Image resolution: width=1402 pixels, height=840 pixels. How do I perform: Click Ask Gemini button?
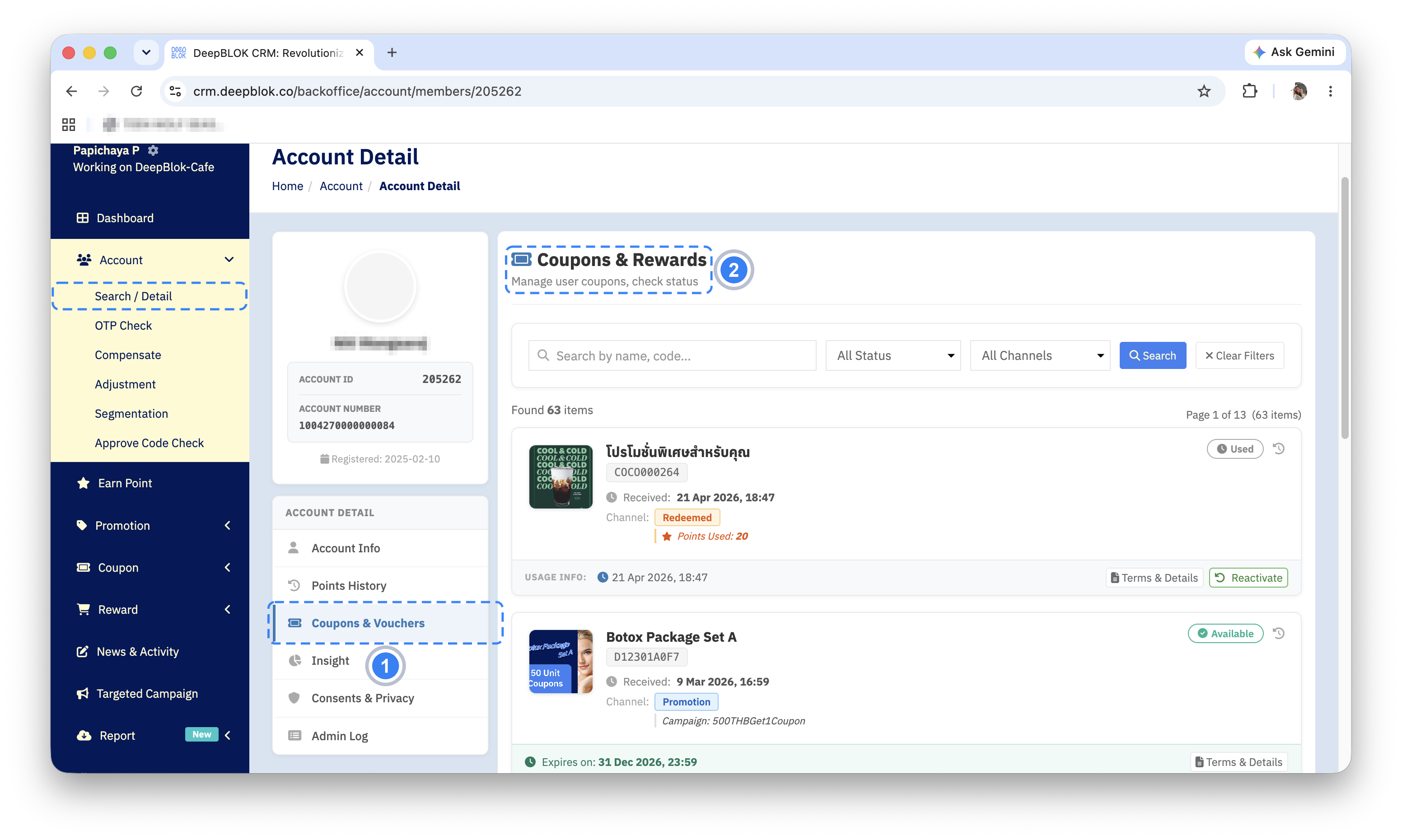click(x=1294, y=52)
